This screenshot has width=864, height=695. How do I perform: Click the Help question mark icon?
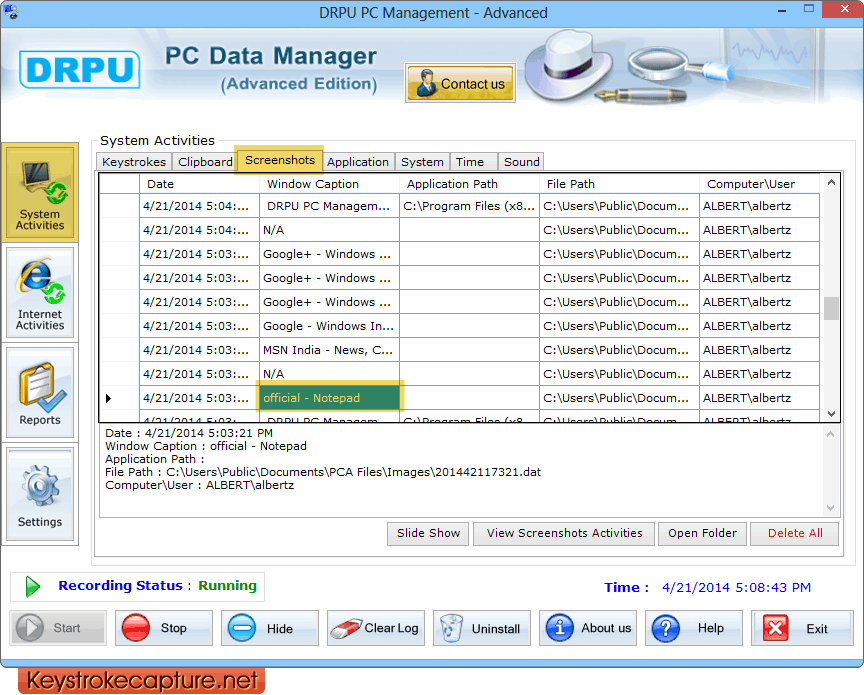666,628
